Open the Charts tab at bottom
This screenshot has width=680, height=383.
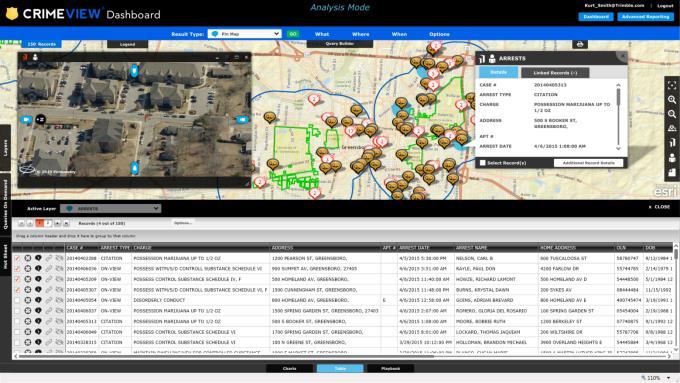click(289, 368)
